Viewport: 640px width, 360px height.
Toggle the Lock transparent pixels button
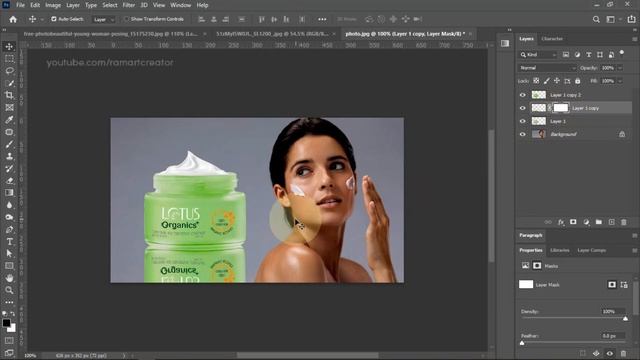[536, 81]
